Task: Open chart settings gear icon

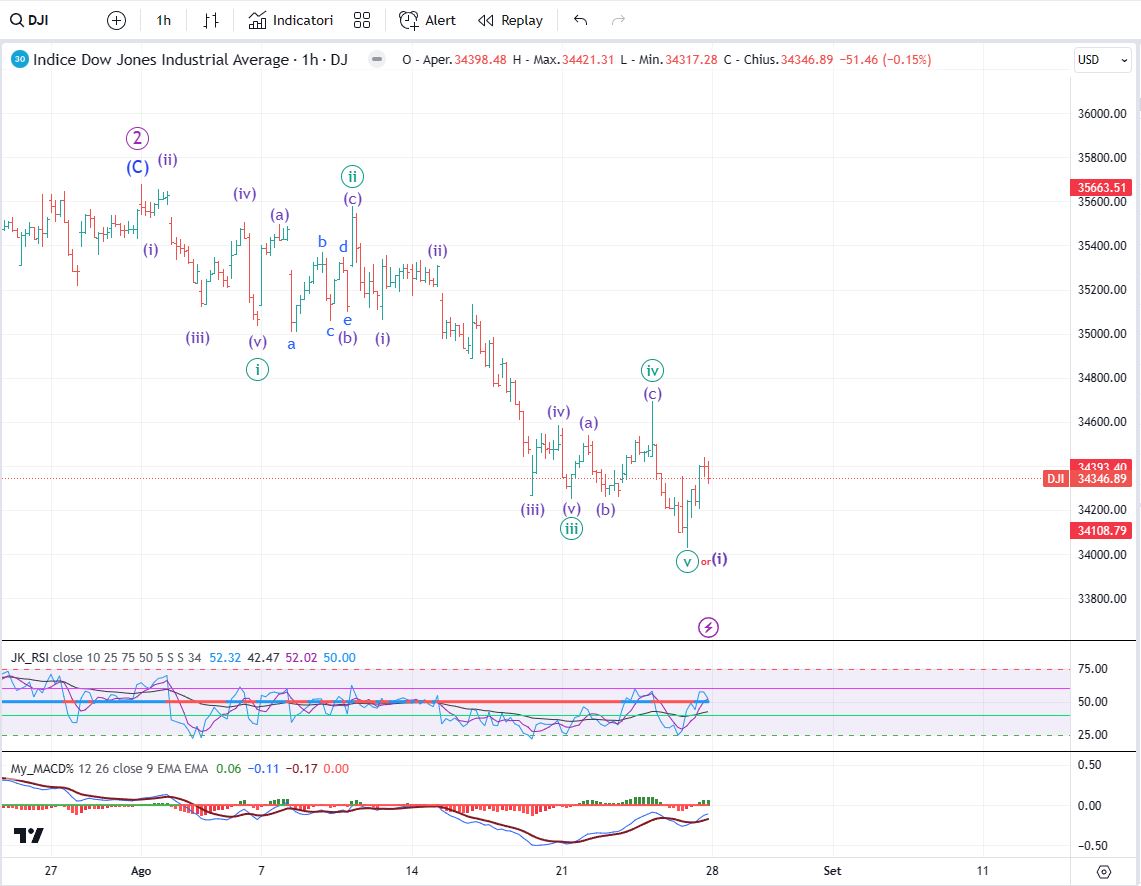Action: click(x=1104, y=871)
